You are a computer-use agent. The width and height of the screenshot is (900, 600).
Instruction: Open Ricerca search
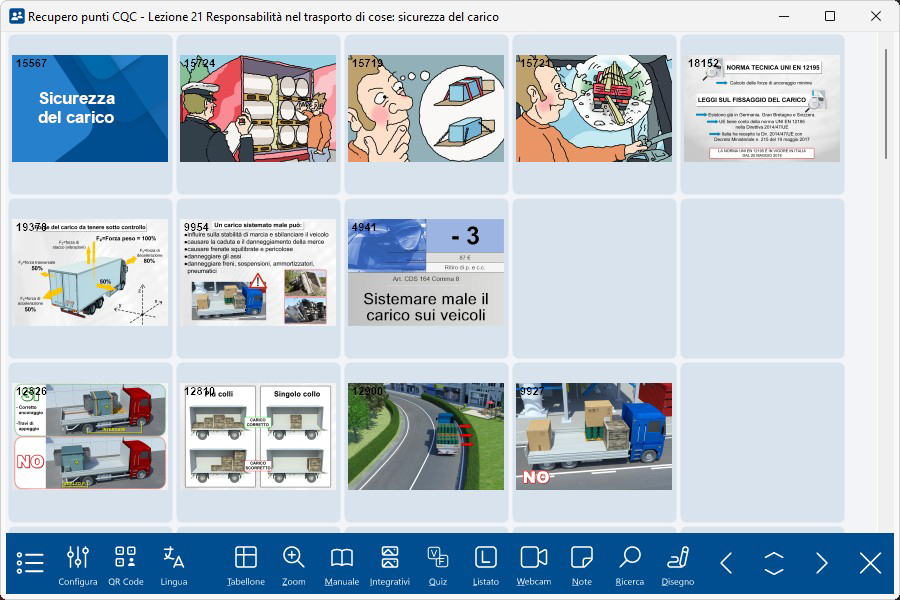point(630,566)
